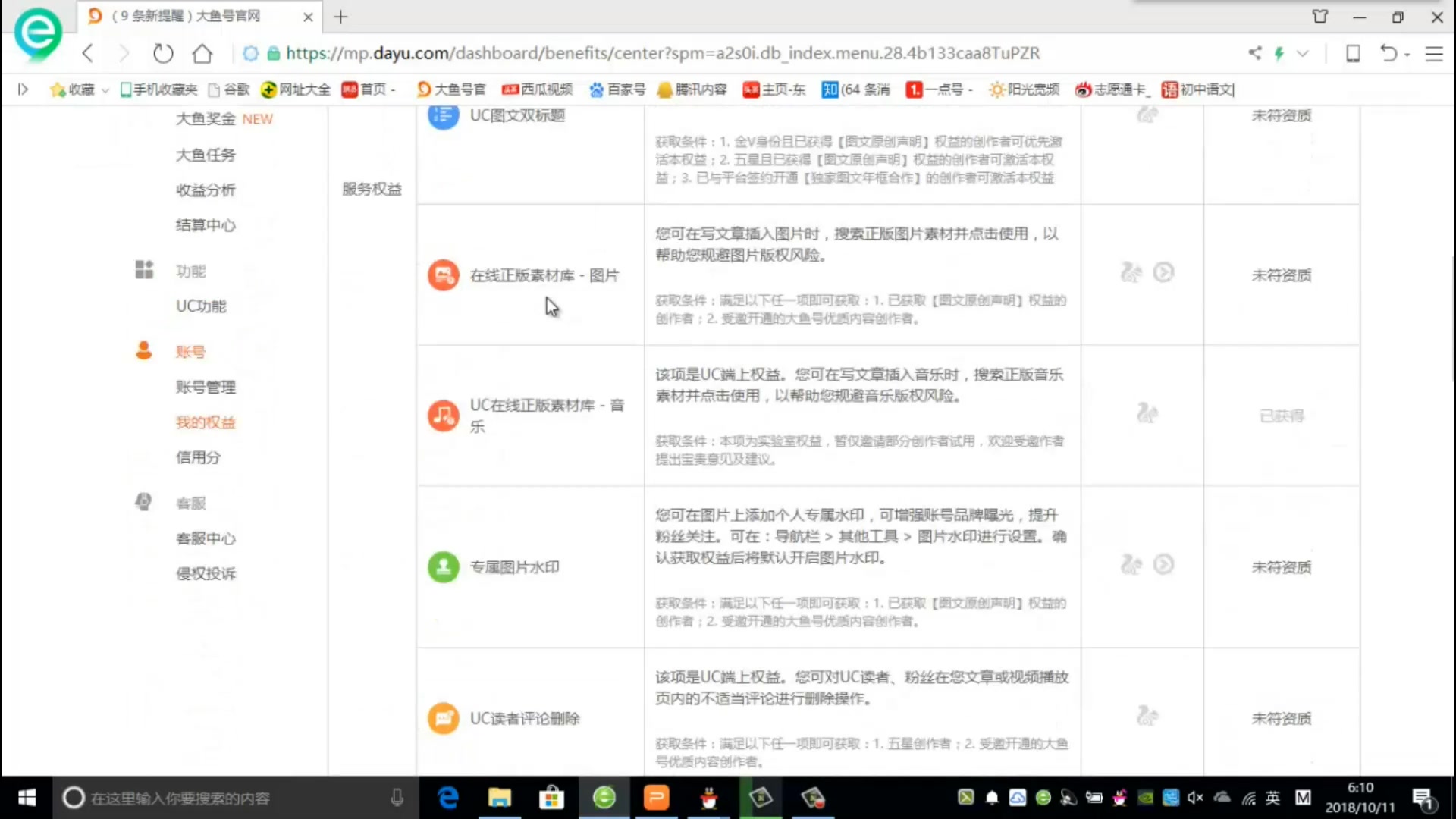Click the 服务权益 category label

pyautogui.click(x=372, y=189)
